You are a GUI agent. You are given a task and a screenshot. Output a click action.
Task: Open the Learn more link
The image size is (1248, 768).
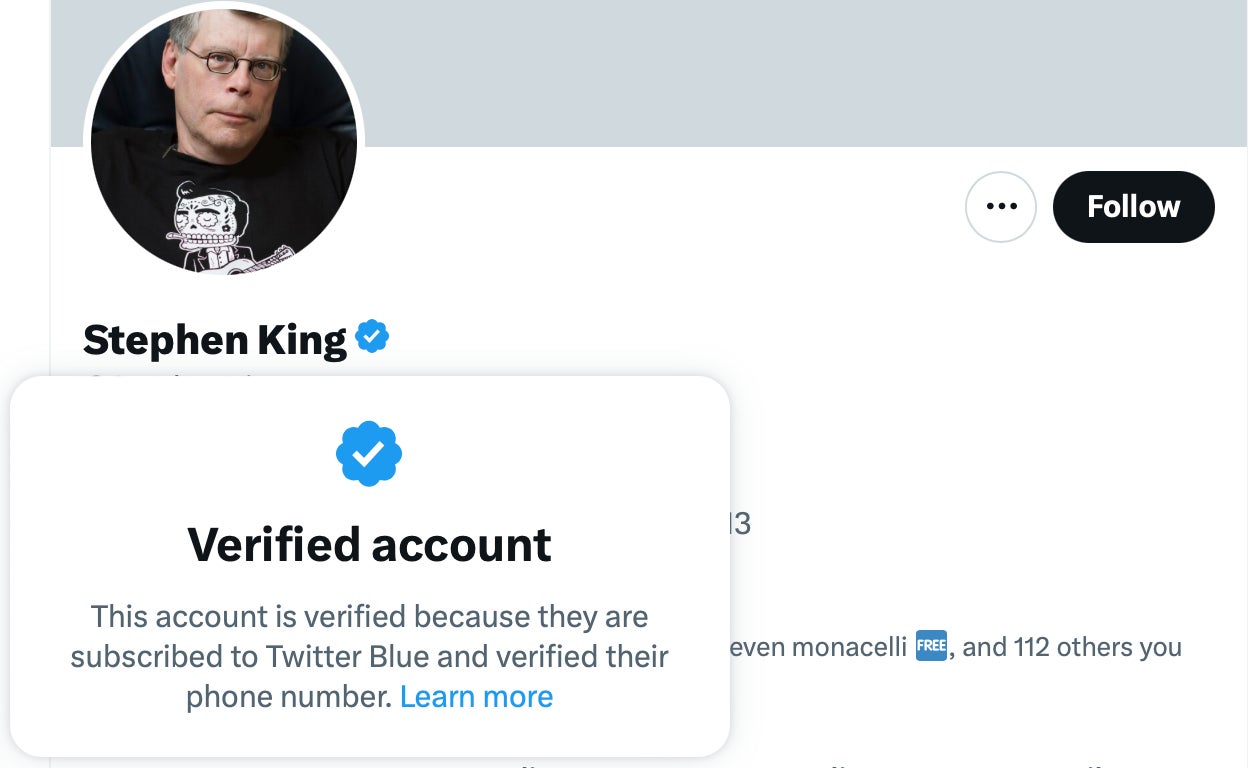coord(477,696)
